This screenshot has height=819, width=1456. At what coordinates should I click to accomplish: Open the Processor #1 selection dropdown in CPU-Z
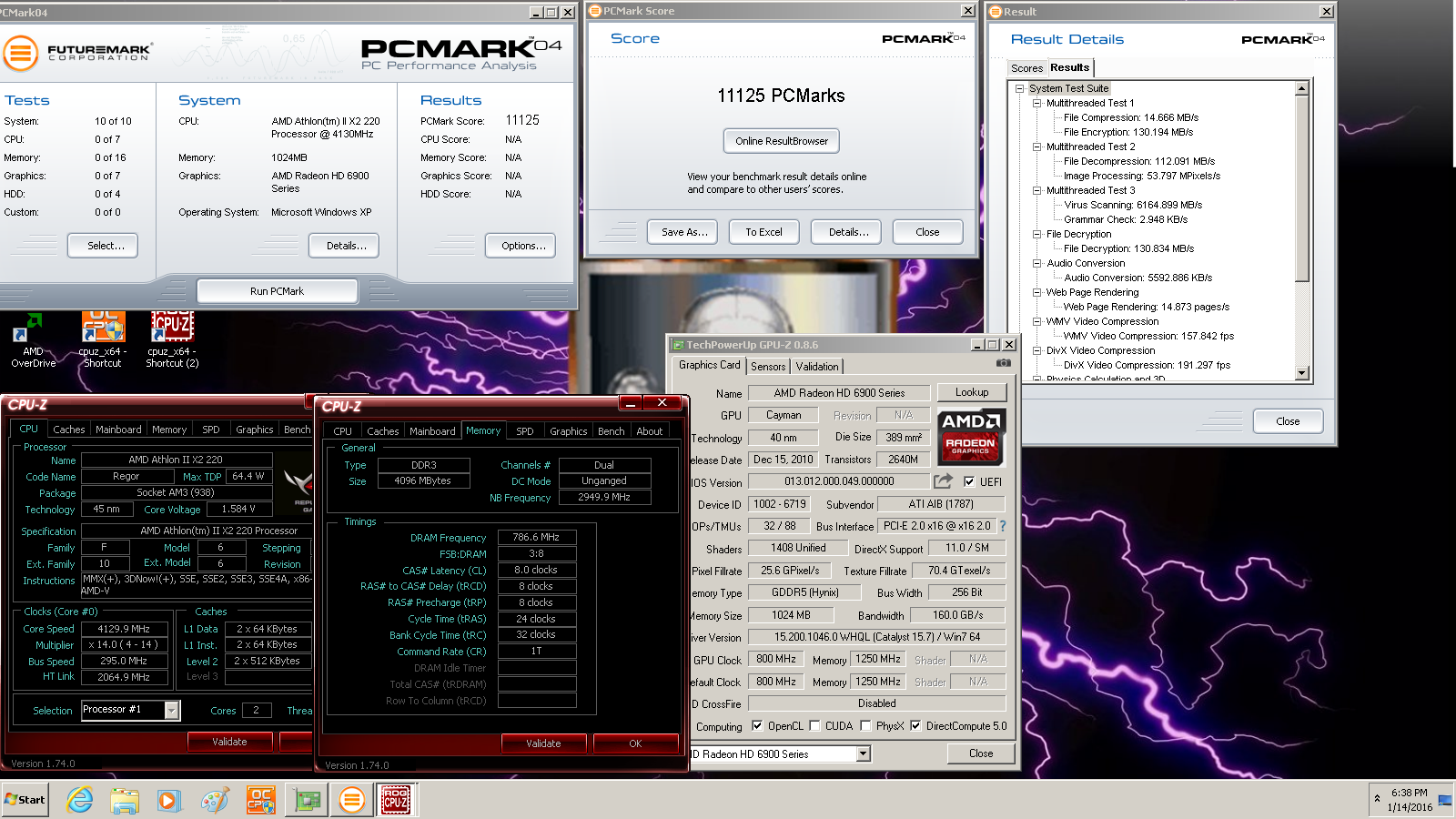pyautogui.click(x=171, y=710)
